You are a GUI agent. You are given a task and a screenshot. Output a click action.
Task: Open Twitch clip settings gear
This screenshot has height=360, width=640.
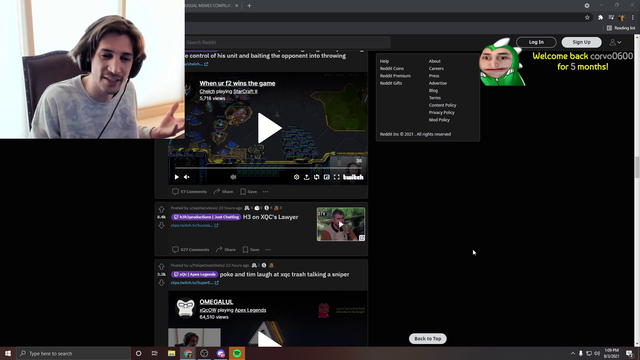coord(296,177)
